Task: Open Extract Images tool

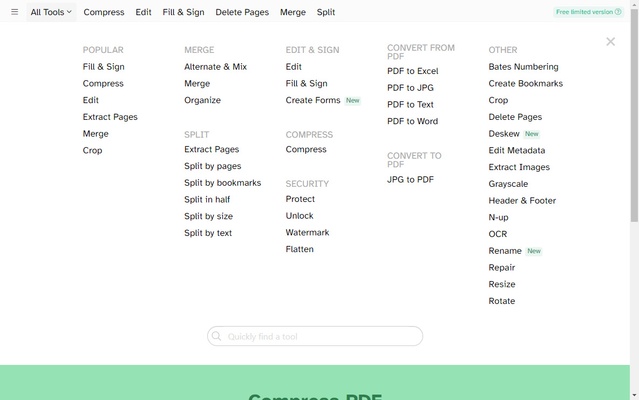Action: tap(519, 167)
